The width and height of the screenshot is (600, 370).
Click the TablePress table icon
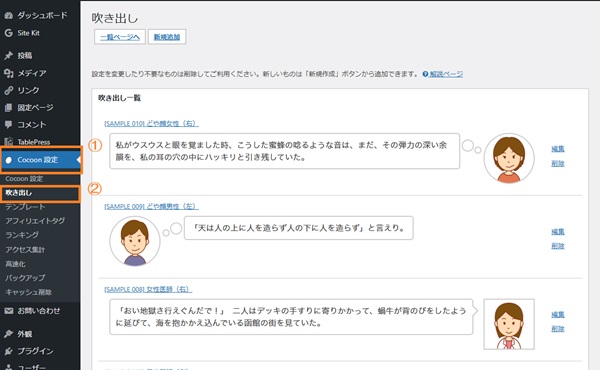coord(8,142)
